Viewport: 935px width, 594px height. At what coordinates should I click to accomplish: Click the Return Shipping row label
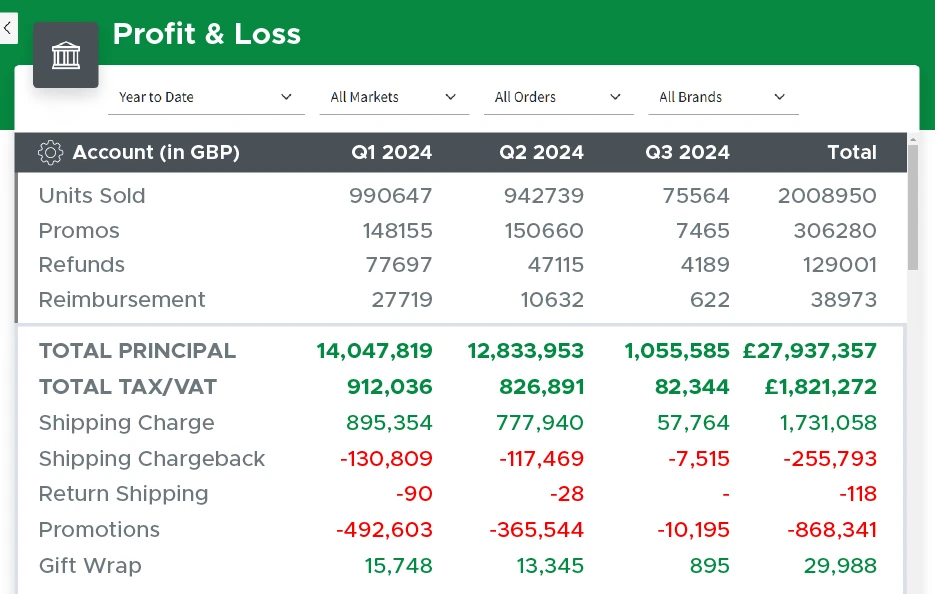coord(123,494)
